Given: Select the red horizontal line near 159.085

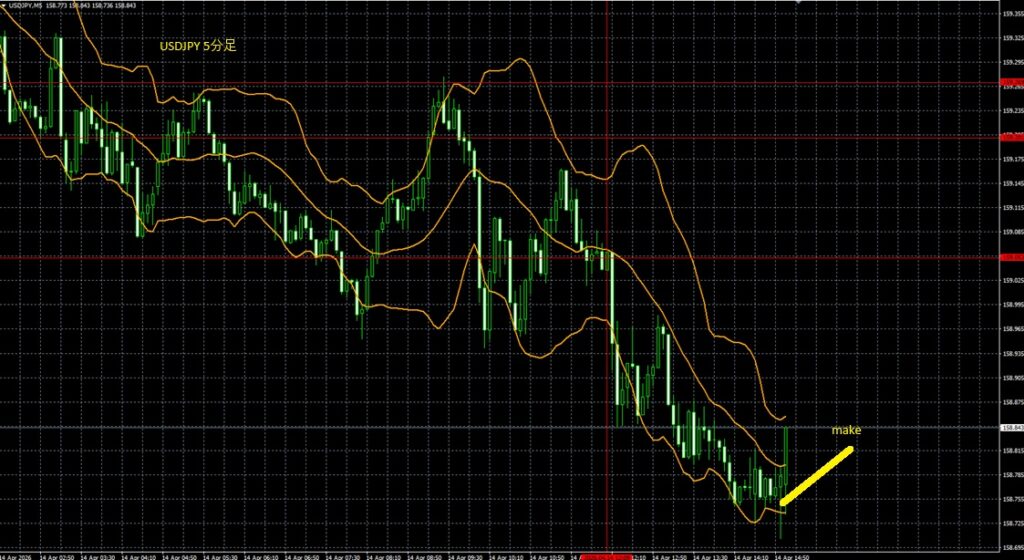Looking at the screenshot, I should (500, 257).
